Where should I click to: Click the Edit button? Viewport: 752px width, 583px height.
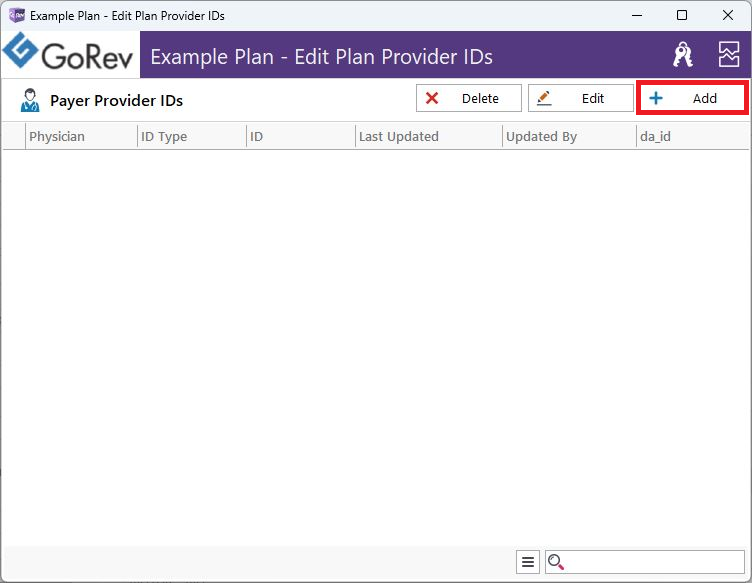[581, 98]
